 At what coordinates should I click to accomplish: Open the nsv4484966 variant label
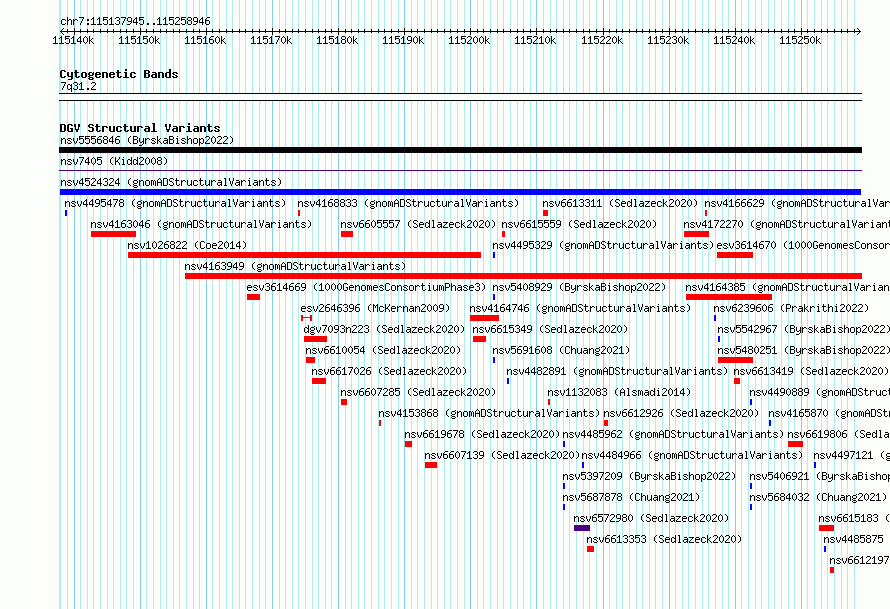(692, 455)
